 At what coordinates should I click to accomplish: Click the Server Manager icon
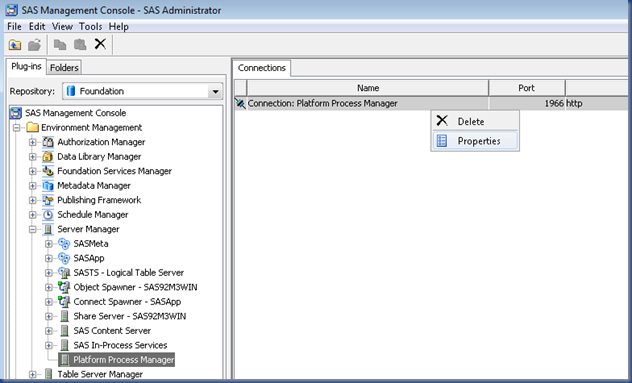point(48,229)
